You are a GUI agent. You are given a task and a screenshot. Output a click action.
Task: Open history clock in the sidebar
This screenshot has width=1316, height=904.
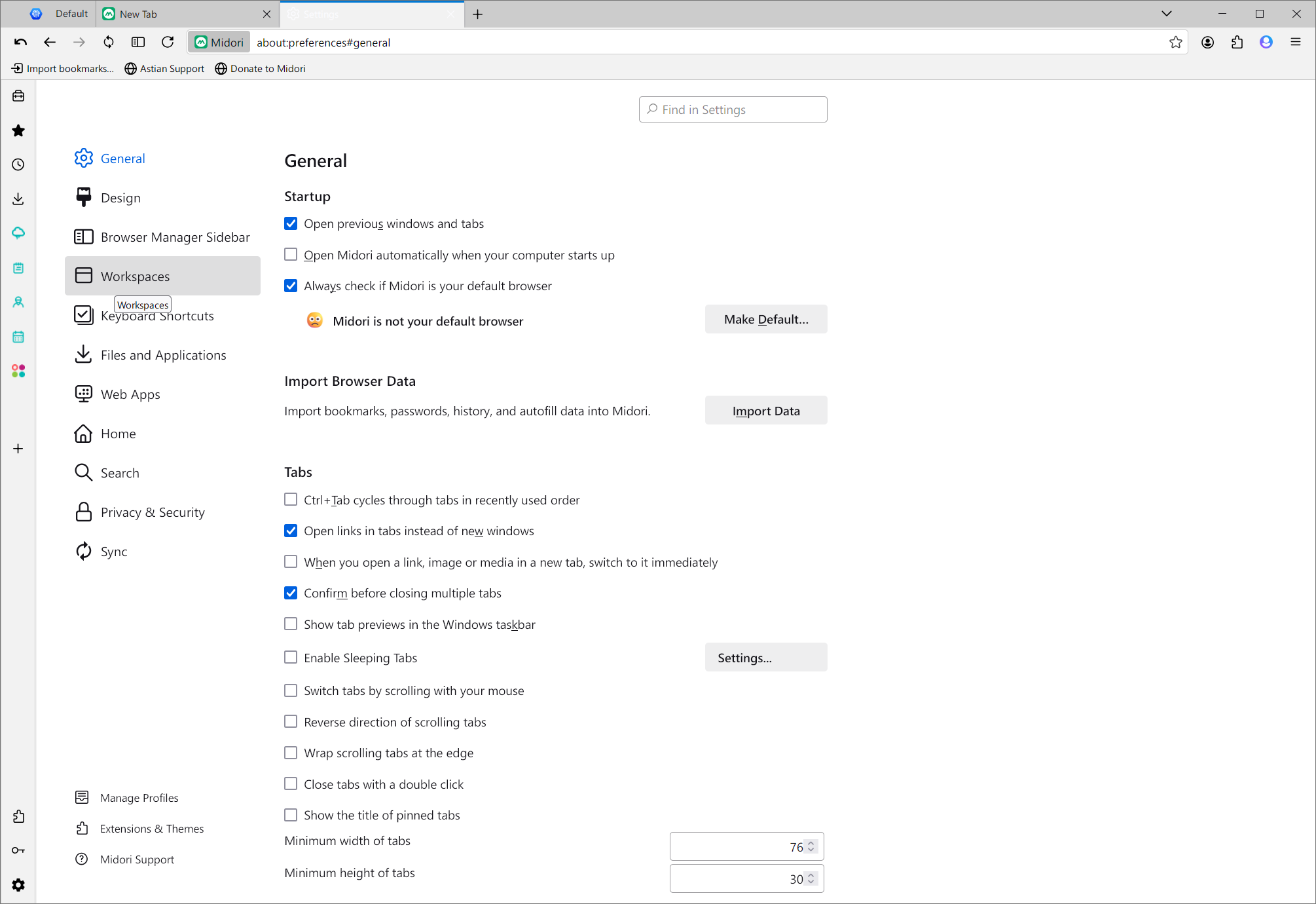(x=18, y=164)
